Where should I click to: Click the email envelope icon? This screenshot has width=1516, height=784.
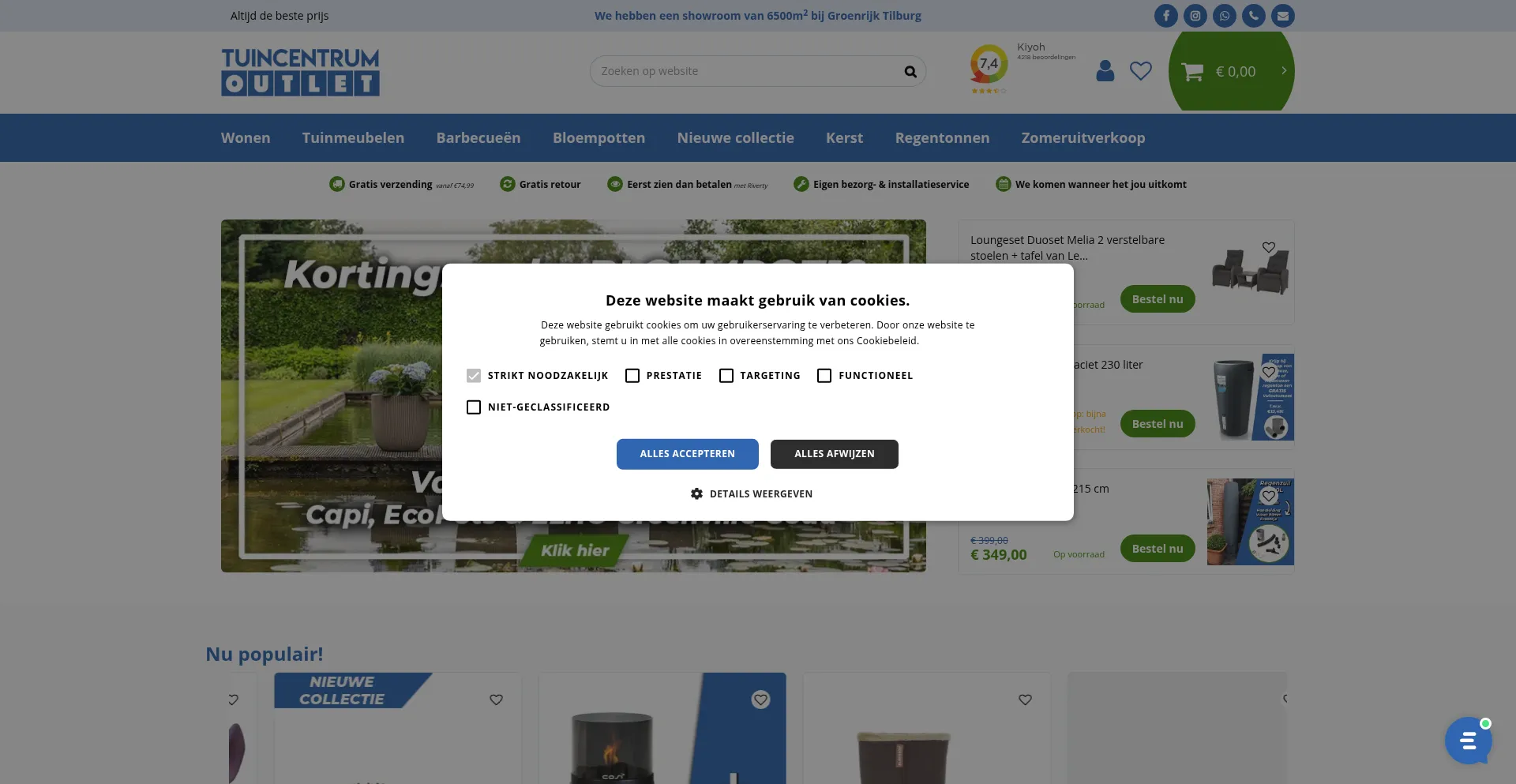1282,16
